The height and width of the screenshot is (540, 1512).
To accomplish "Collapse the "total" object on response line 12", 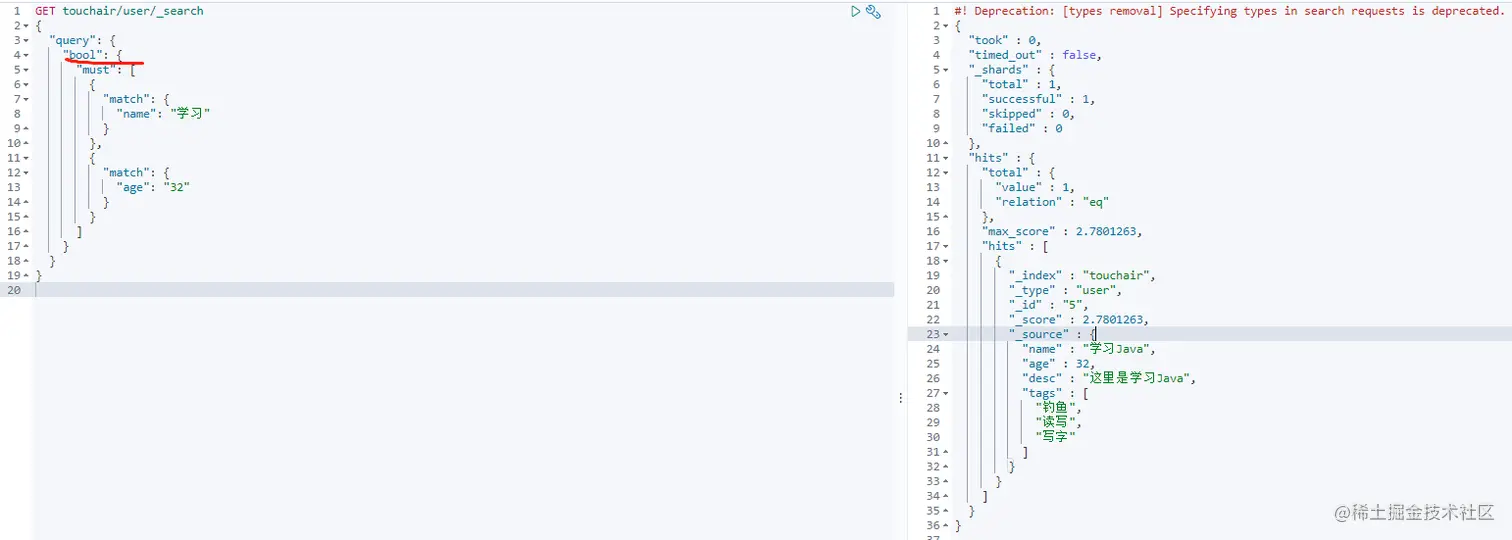I will pyautogui.click(x=945, y=172).
